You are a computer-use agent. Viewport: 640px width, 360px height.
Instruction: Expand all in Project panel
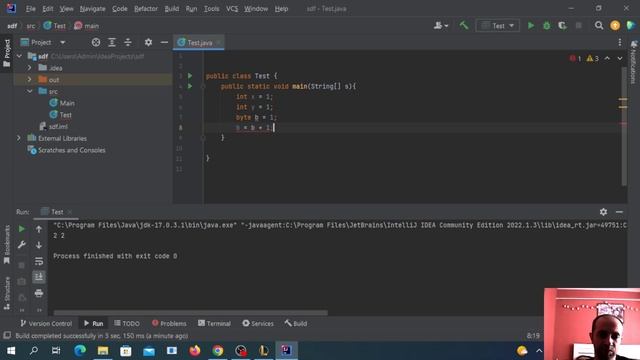[112, 42]
